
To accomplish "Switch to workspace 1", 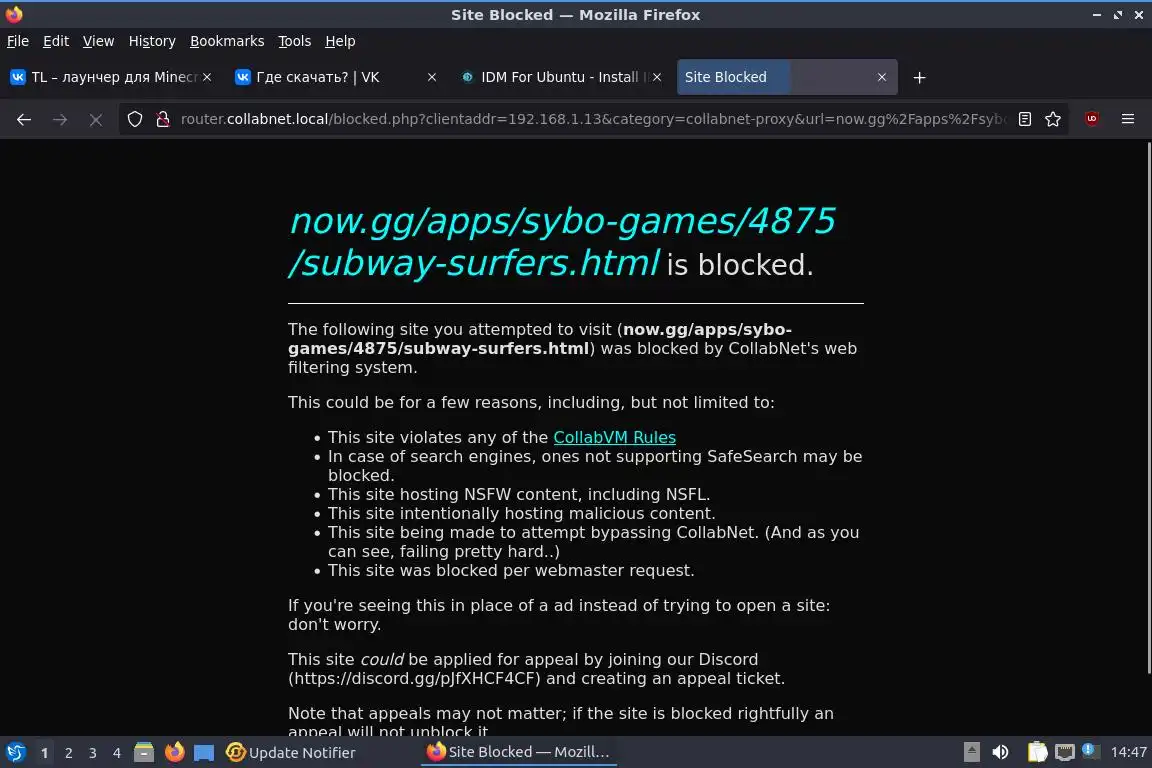I will pos(45,753).
